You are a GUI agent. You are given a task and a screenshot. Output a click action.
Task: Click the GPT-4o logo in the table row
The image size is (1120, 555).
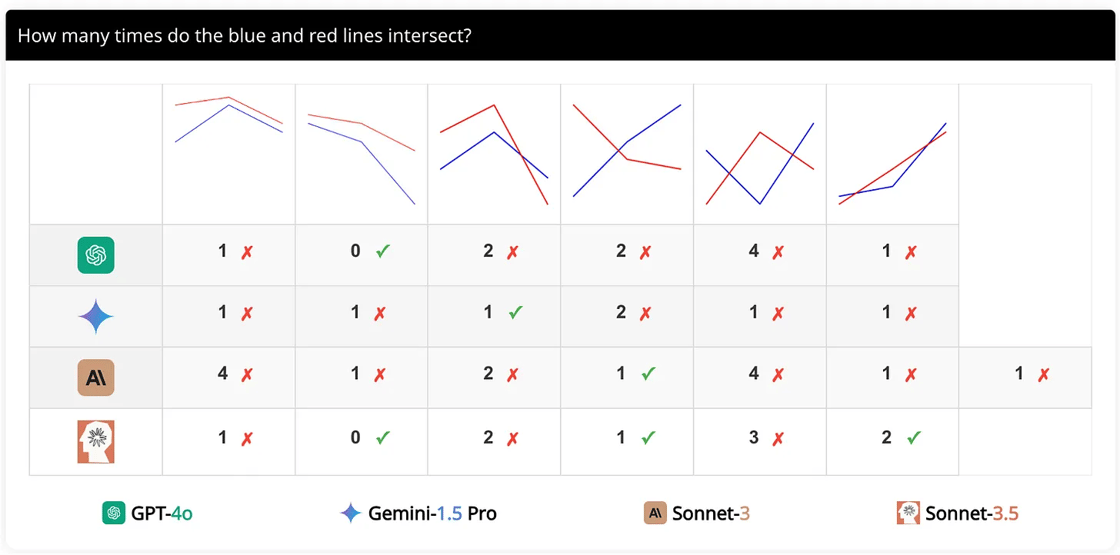(96, 255)
